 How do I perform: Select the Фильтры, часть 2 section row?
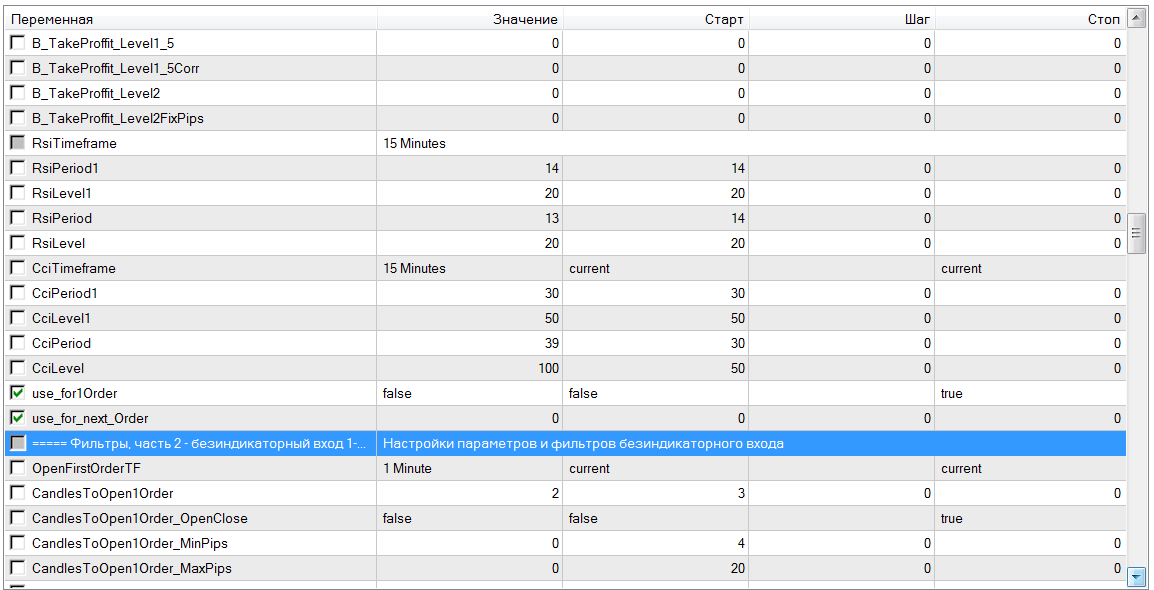565,444
